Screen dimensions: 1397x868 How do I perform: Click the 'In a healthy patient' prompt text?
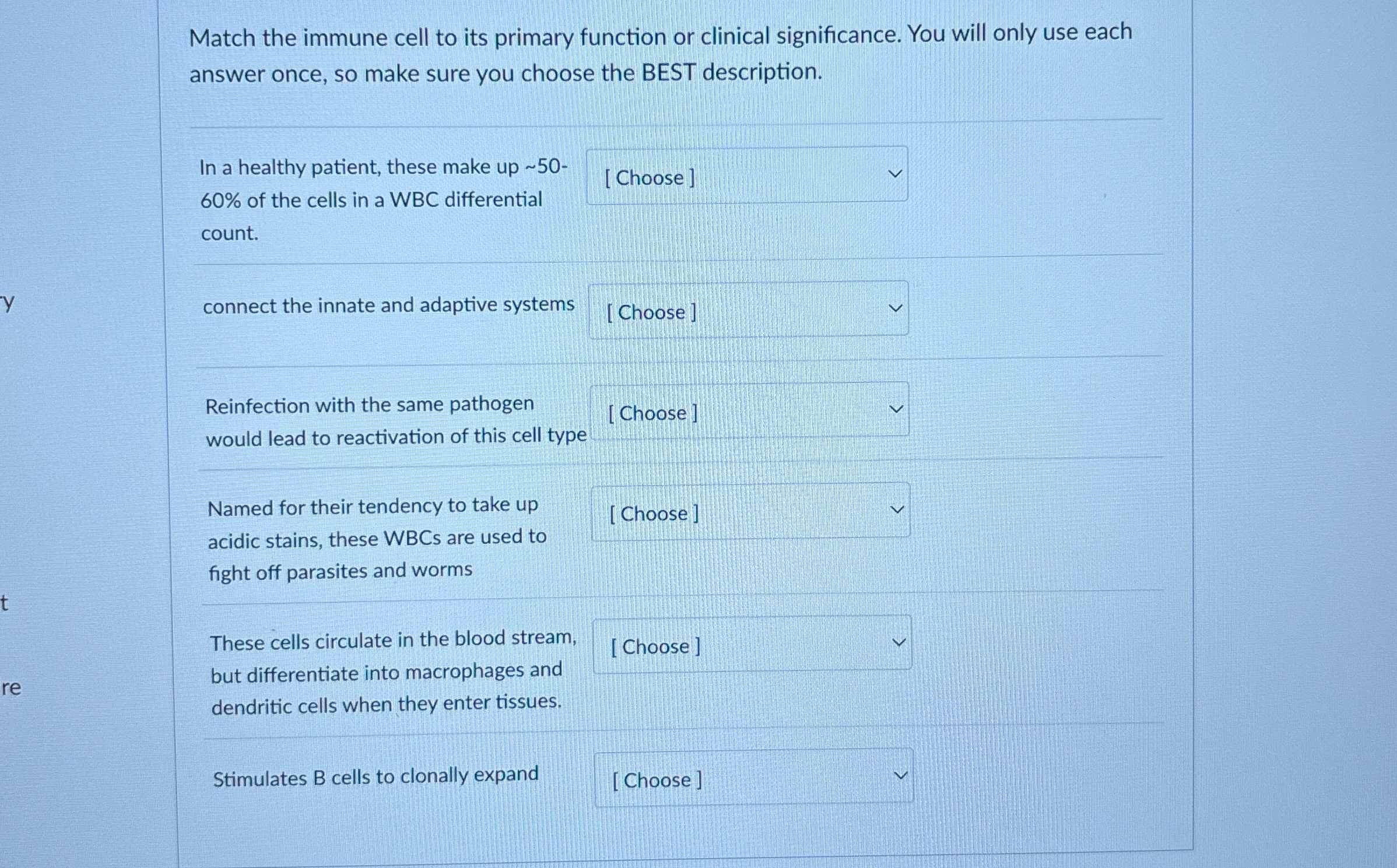point(383,199)
